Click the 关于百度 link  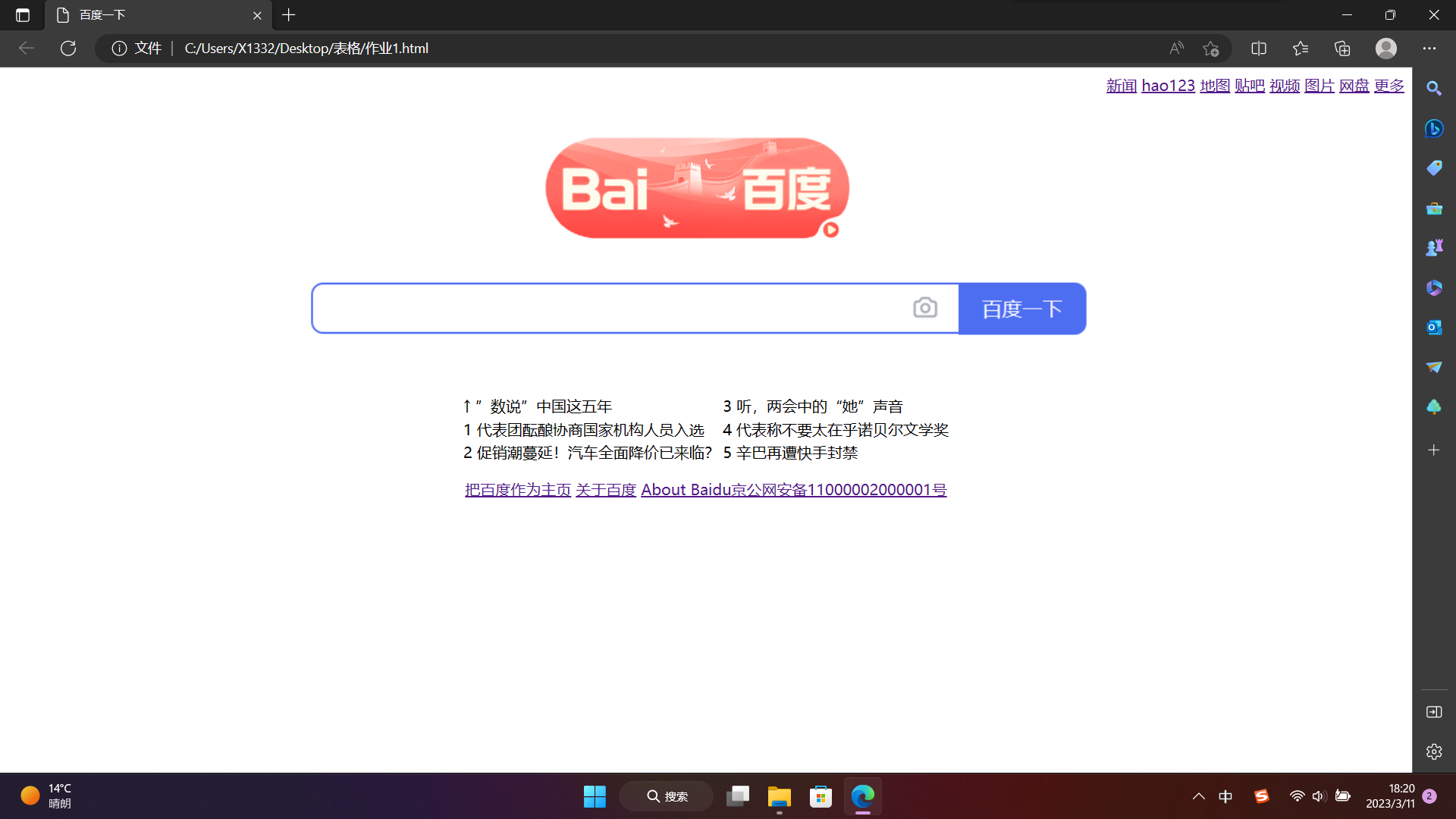pyautogui.click(x=605, y=490)
